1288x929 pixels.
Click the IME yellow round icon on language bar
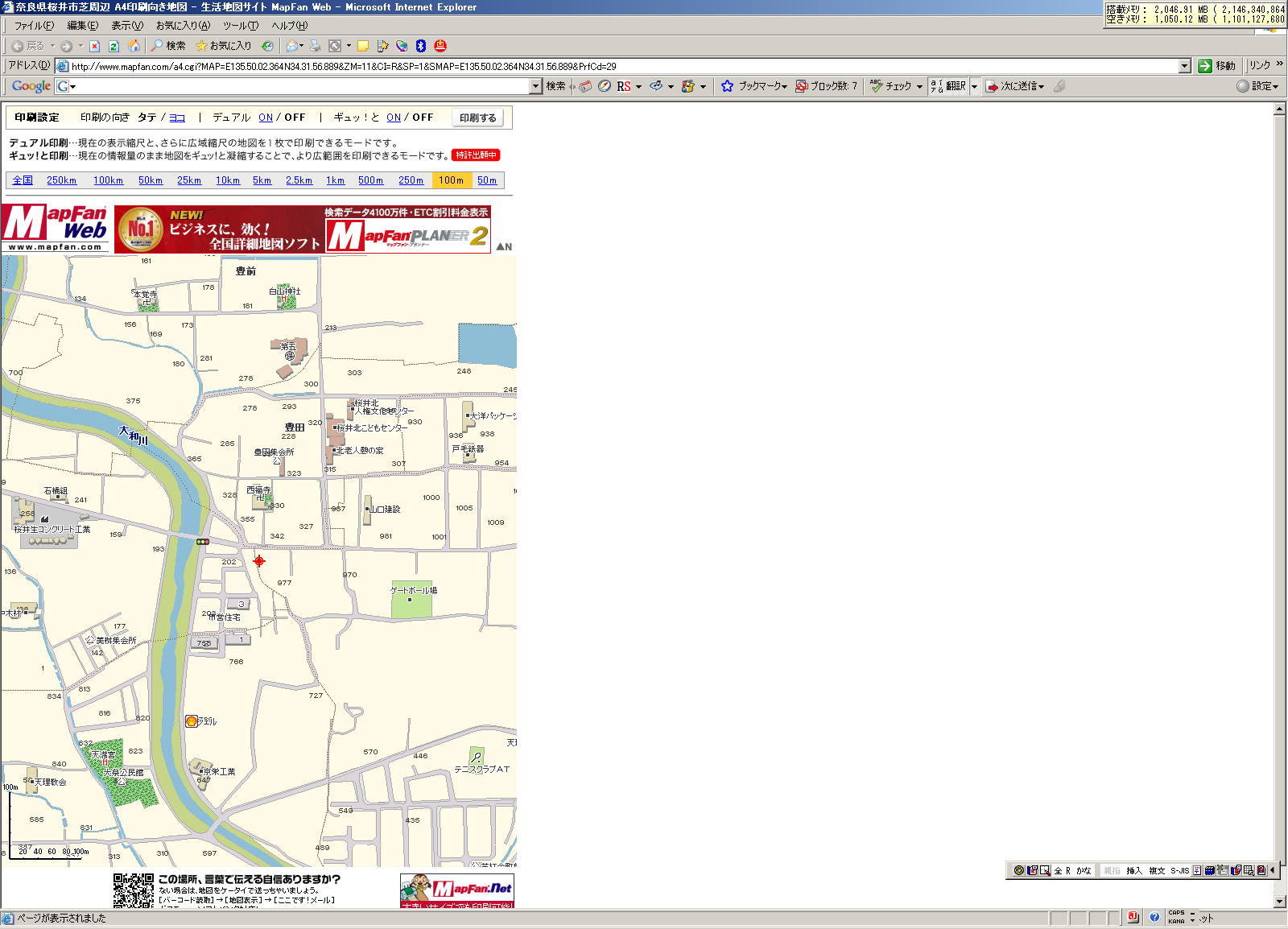[x=1019, y=870]
